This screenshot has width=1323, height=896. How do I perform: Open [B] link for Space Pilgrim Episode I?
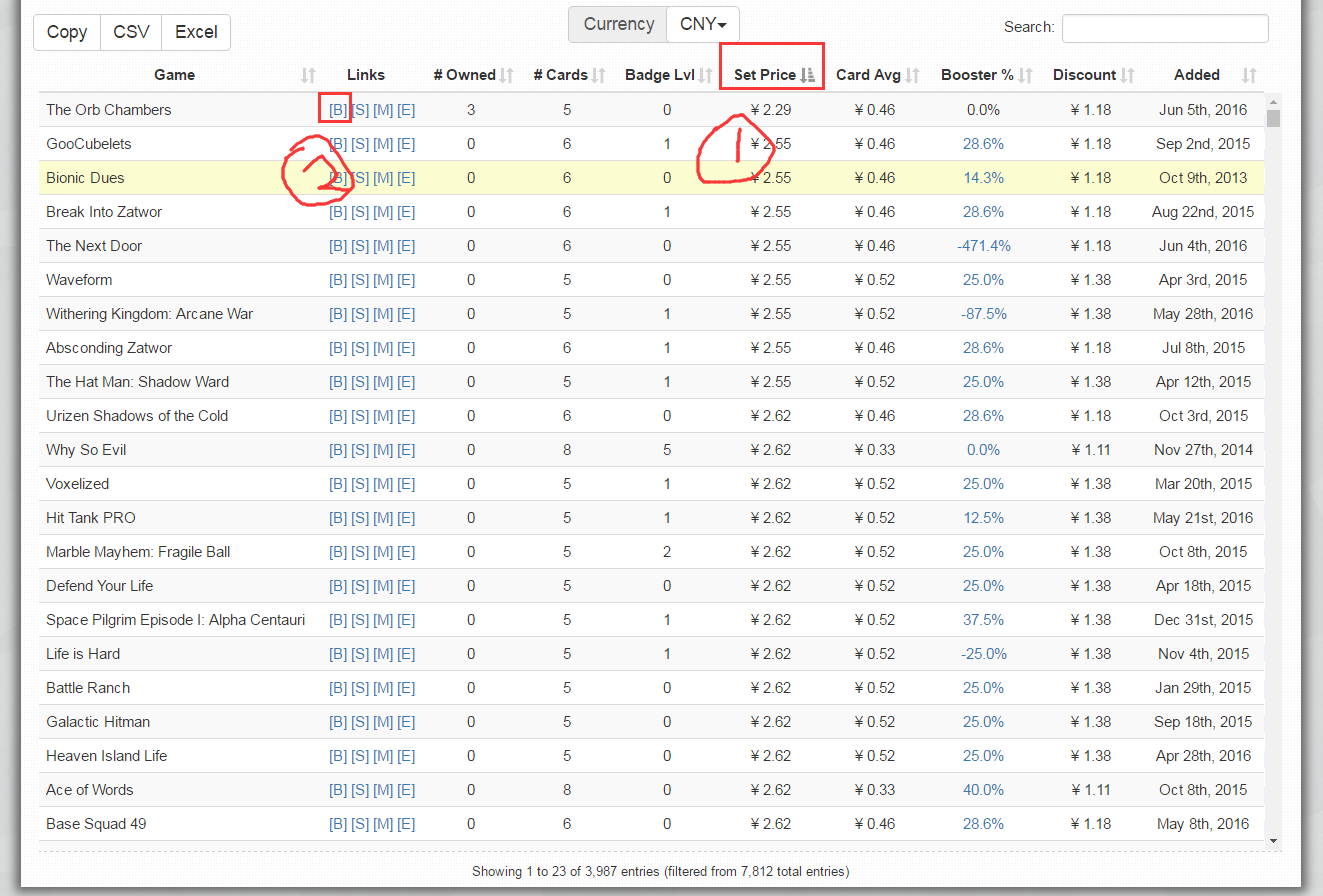[338, 620]
